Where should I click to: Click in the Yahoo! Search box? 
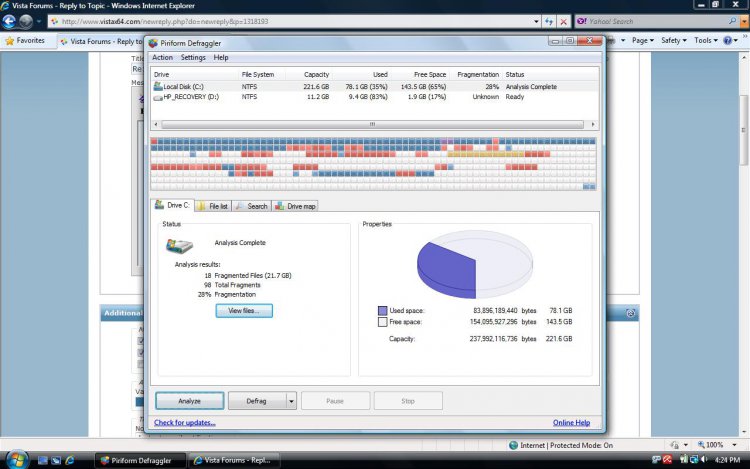coord(653,22)
